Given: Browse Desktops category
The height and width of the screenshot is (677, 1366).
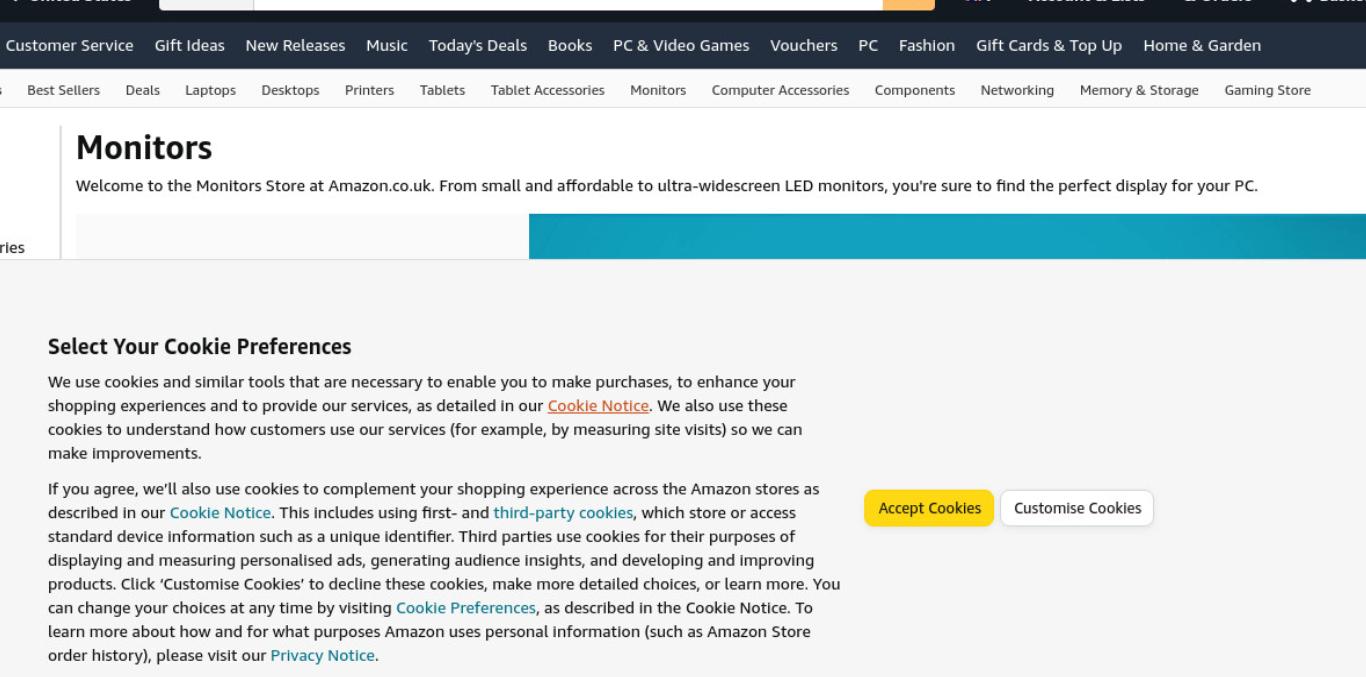Looking at the screenshot, I should [290, 90].
